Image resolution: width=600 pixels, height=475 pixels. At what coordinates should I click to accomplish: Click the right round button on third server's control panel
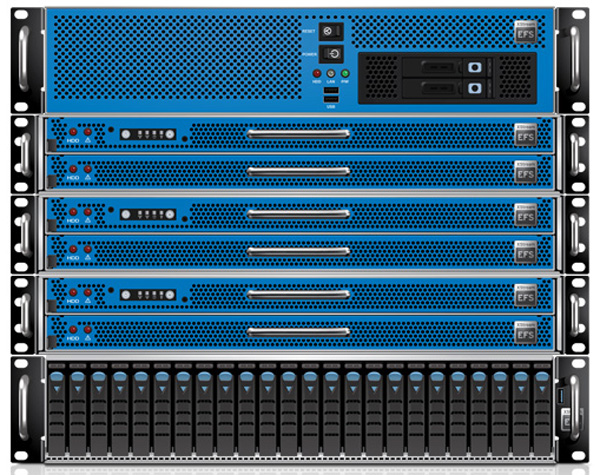pyautogui.click(x=170, y=214)
